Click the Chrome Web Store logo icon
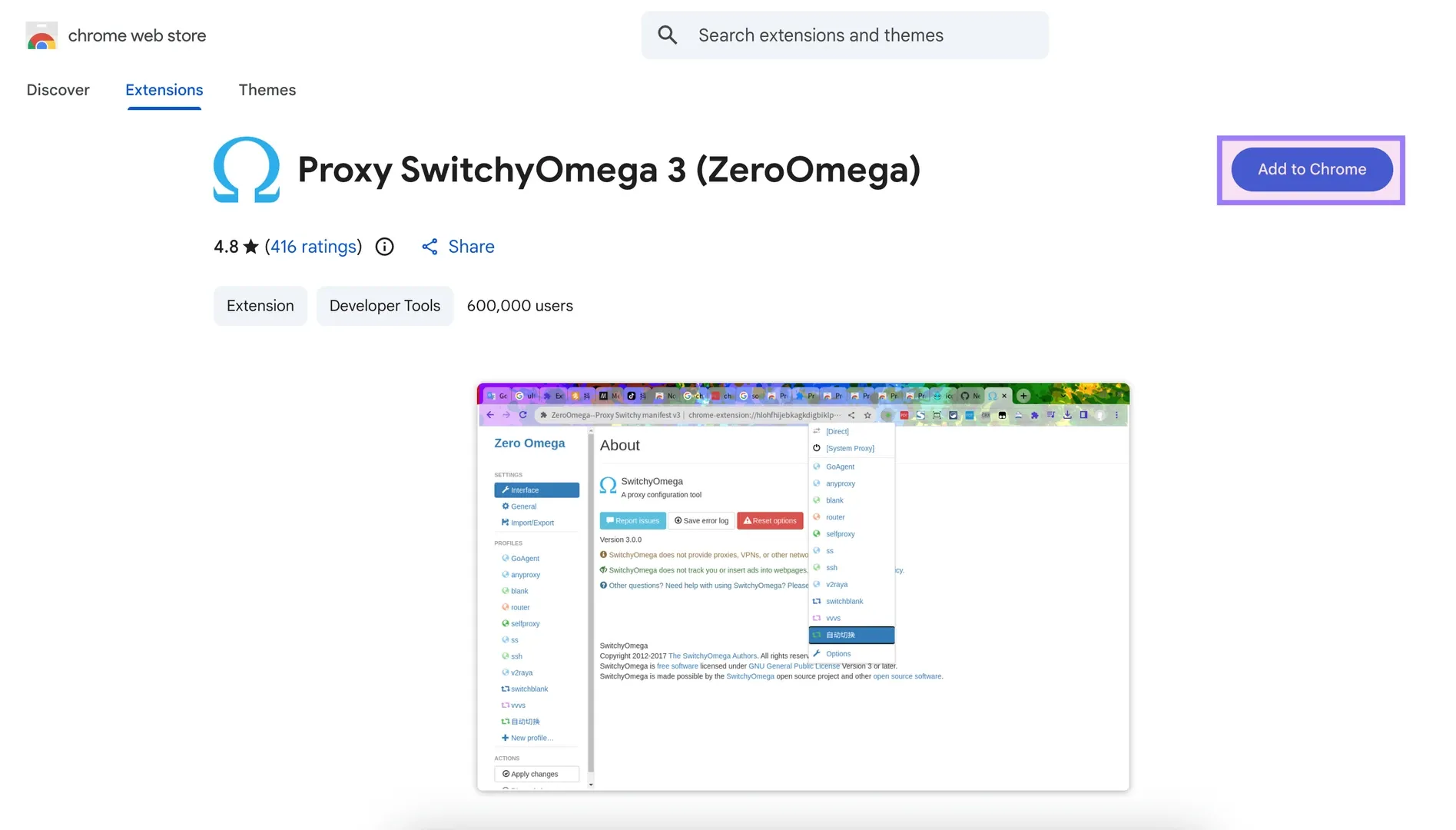The height and width of the screenshot is (830, 1456). [41, 35]
